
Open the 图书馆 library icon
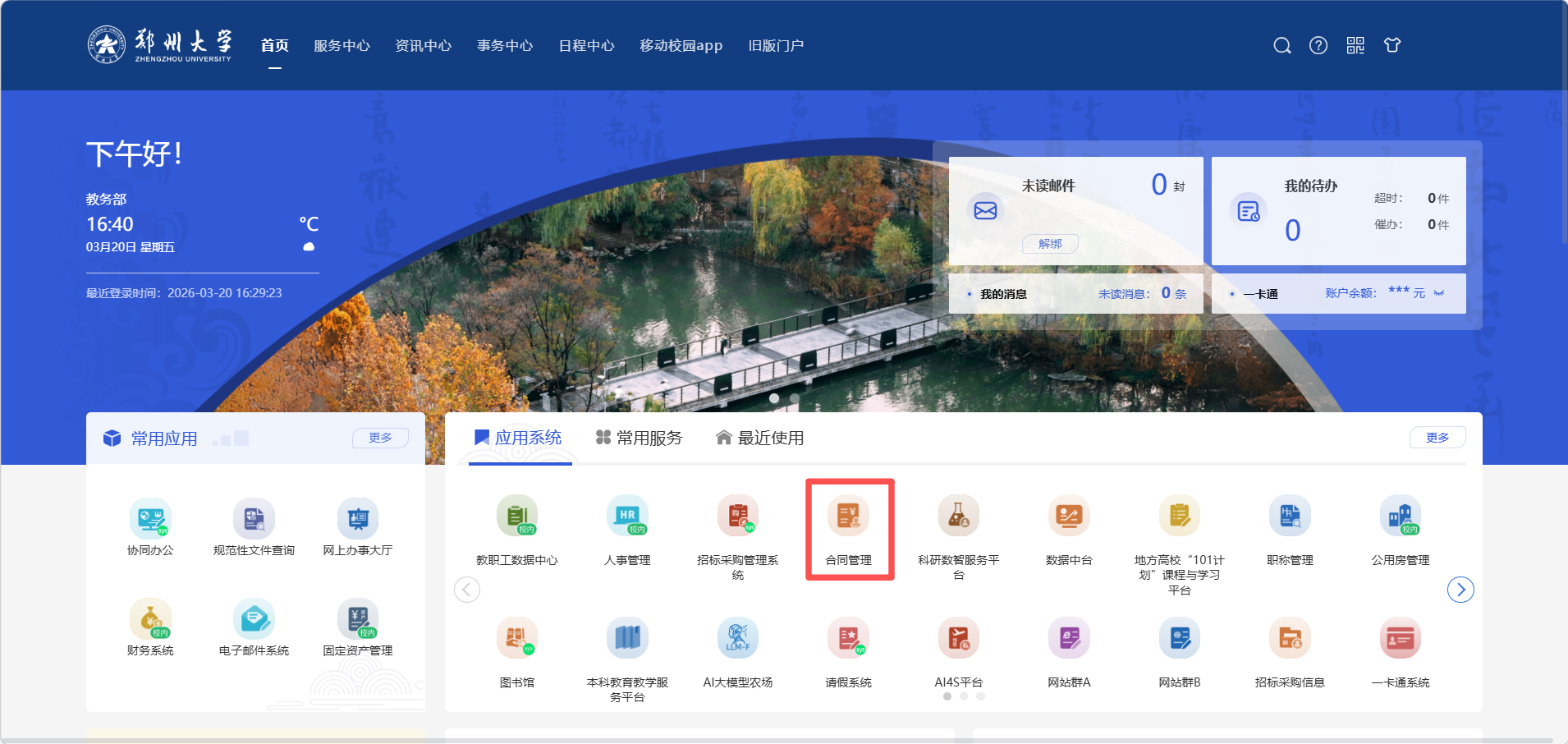(x=516, y=639)
